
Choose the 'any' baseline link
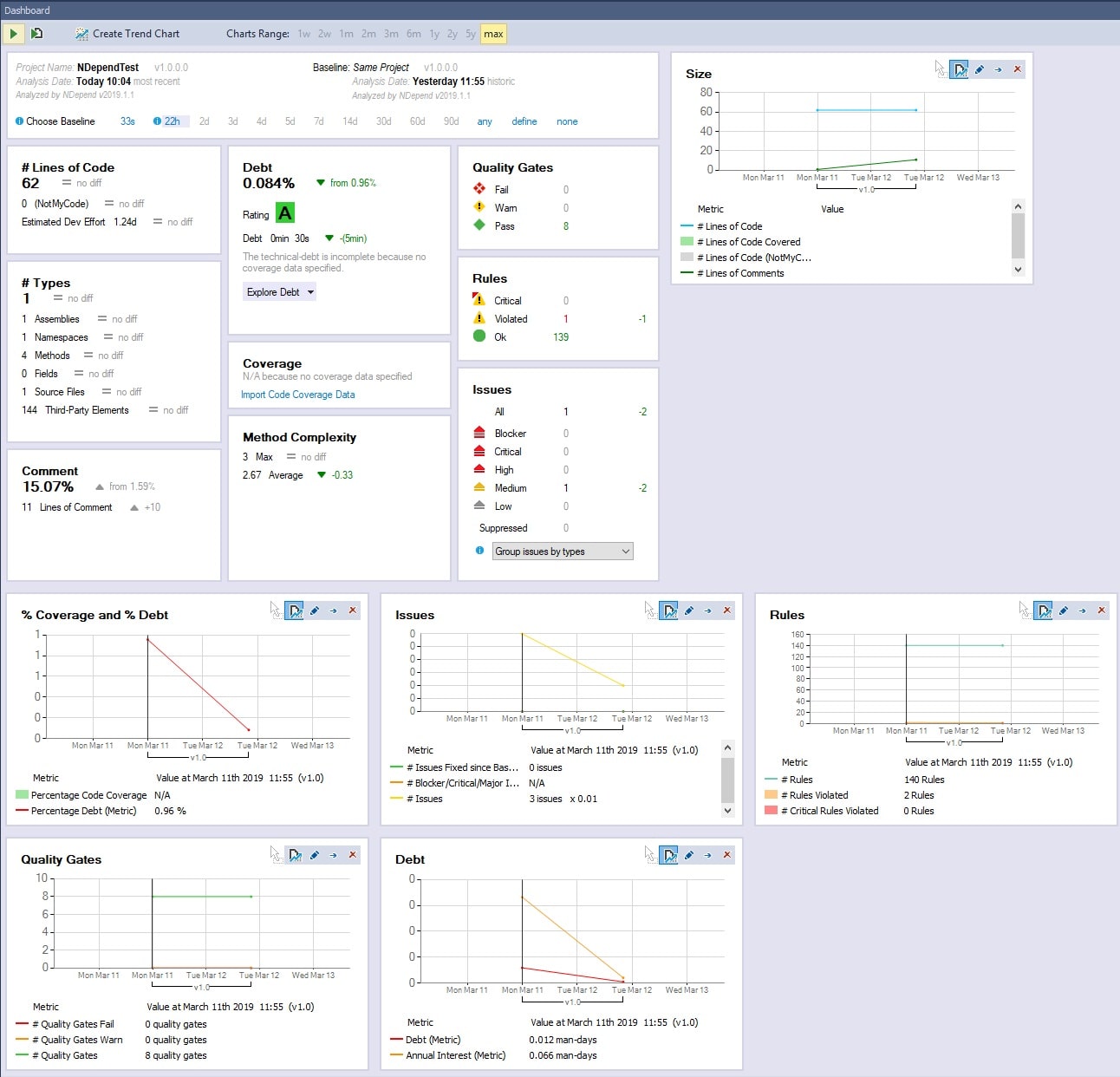point(485,121)
